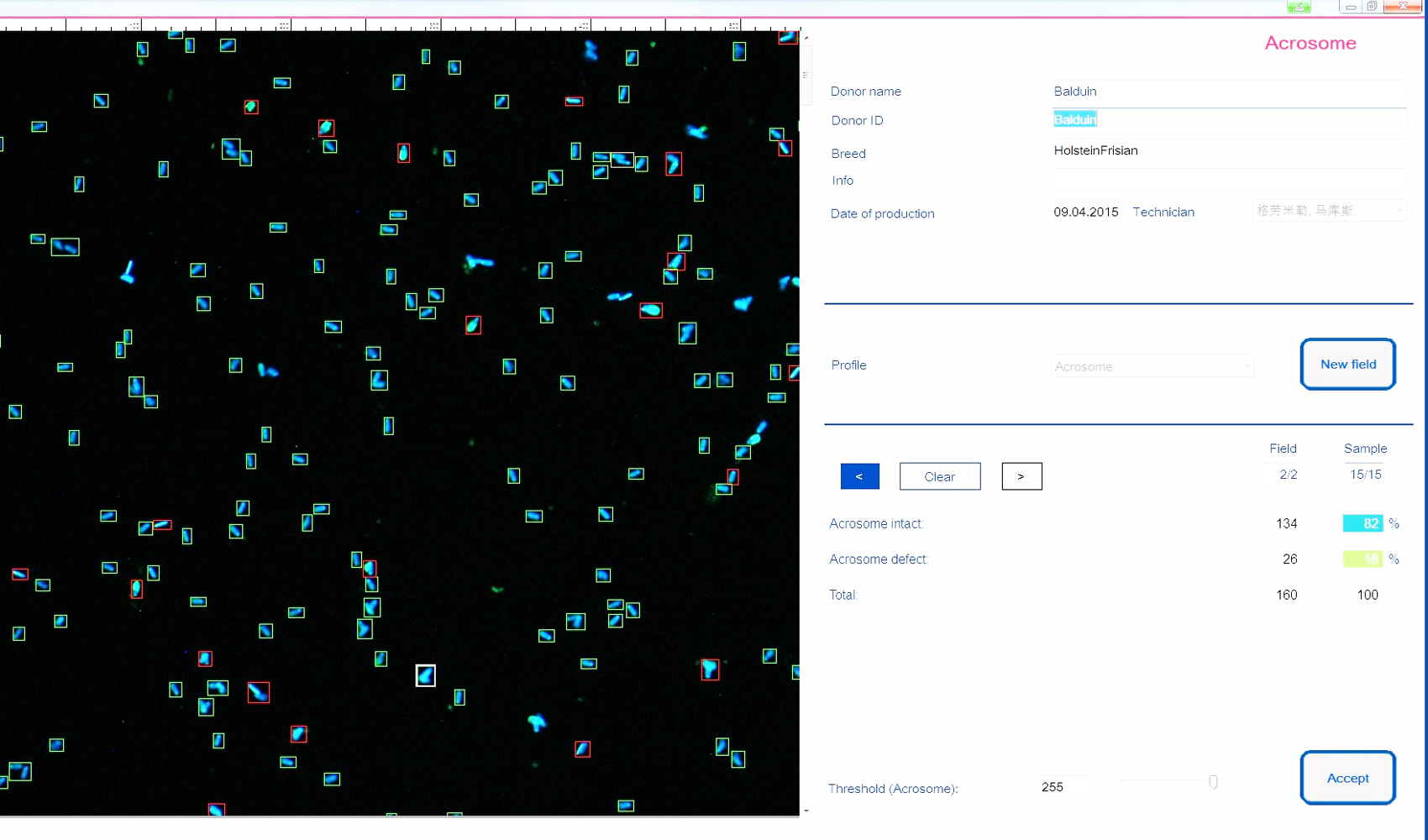Restore down the application window
The height and width of the screenshot is (840, 1428).
[1372, 7]
